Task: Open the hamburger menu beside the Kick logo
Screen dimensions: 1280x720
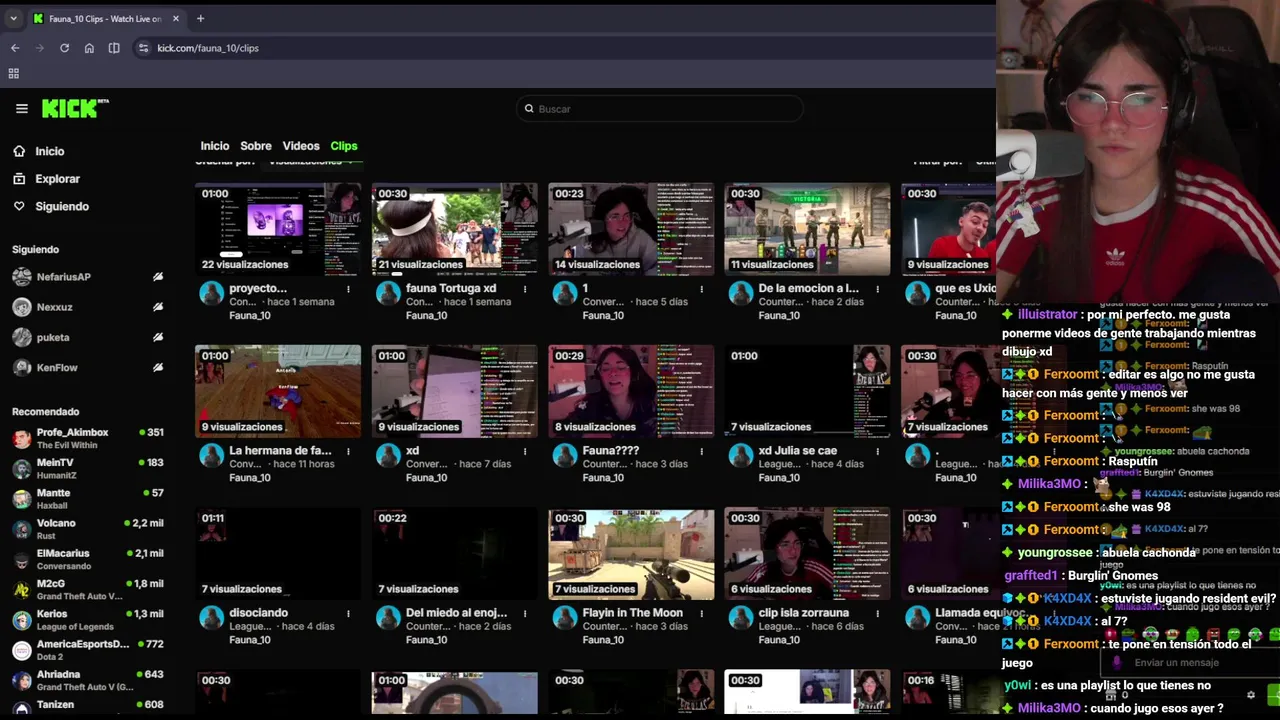Action: point(21,109)
